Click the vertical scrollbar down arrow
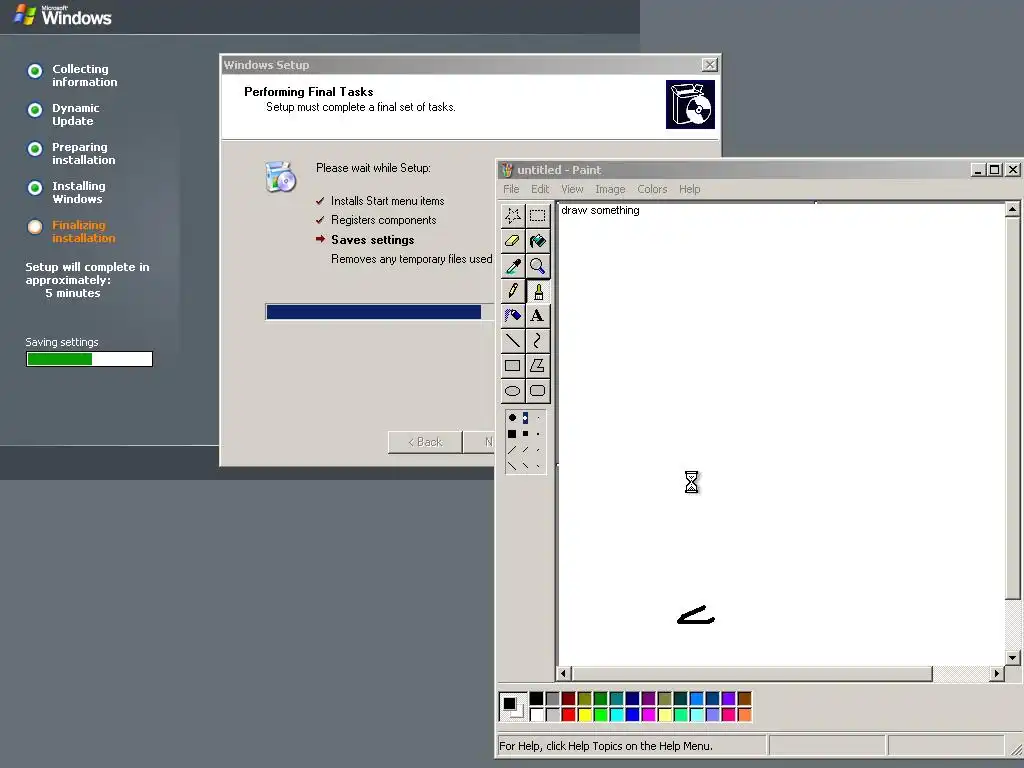This screenshot has width=1024, height=768. click(x=1012, y=658)
